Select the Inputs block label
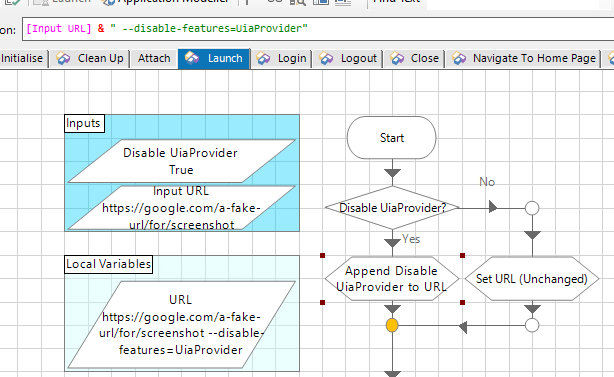Image resolution: width=614 pixels, height=377 pixels. [84, 123]
